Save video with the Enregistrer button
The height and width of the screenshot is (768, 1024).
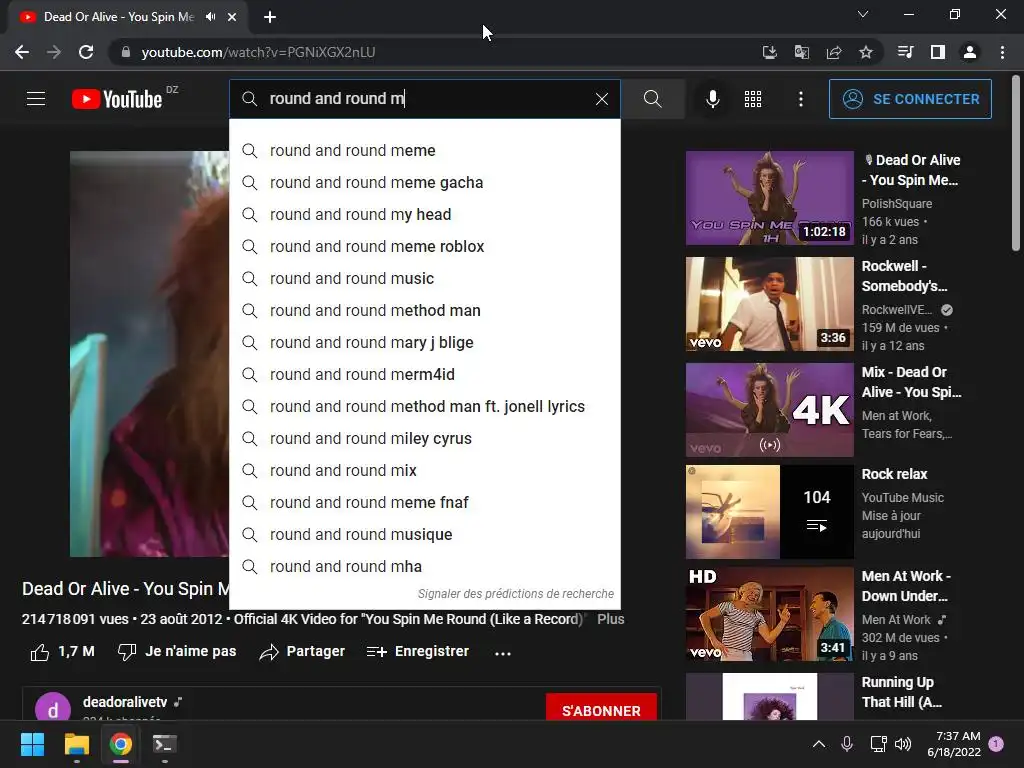tap(417, 652)
